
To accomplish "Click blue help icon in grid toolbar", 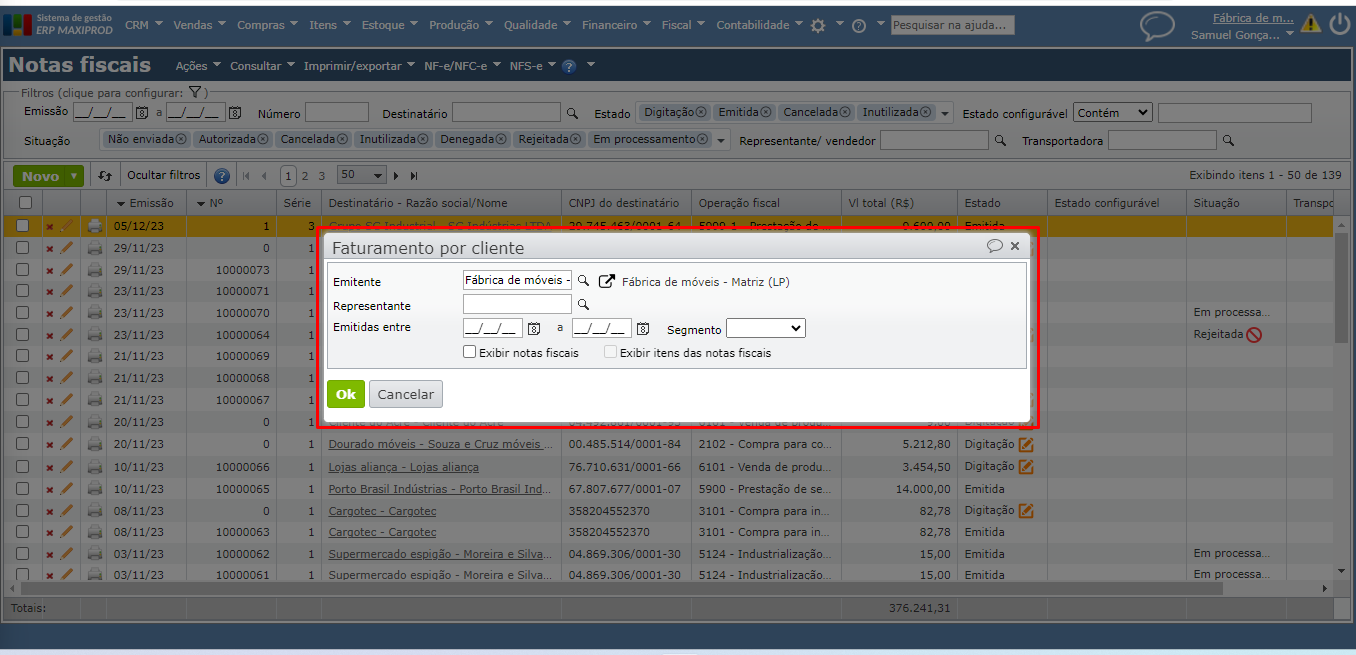I will 222,176.
